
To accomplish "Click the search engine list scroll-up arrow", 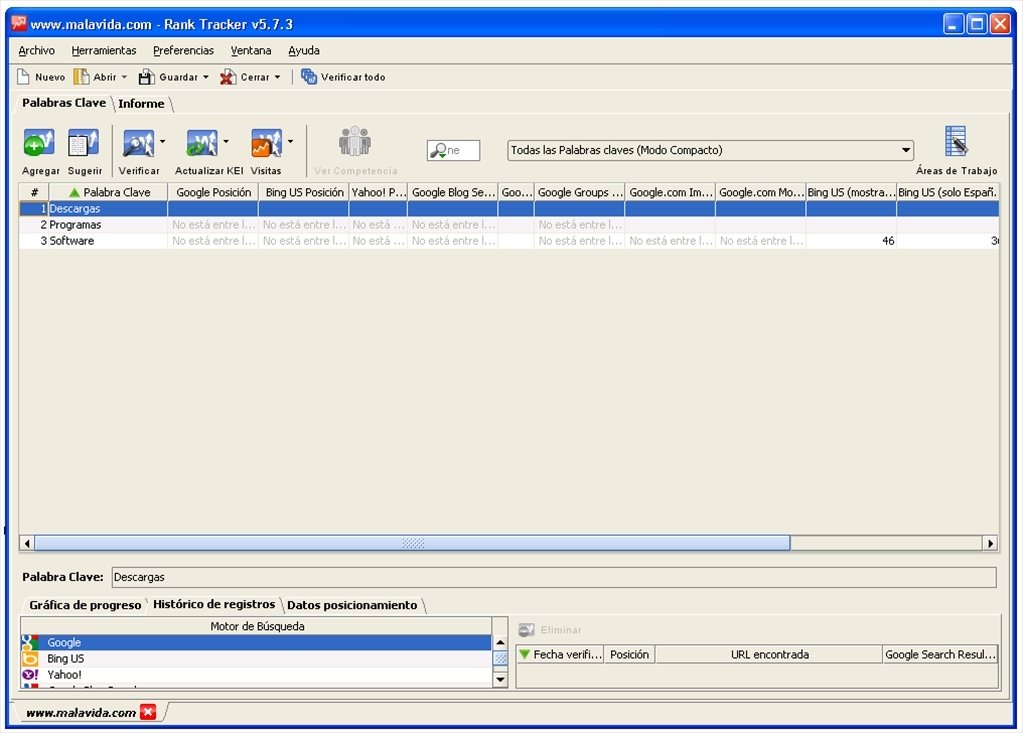I will pyautogui.click(x=500, y=642).
